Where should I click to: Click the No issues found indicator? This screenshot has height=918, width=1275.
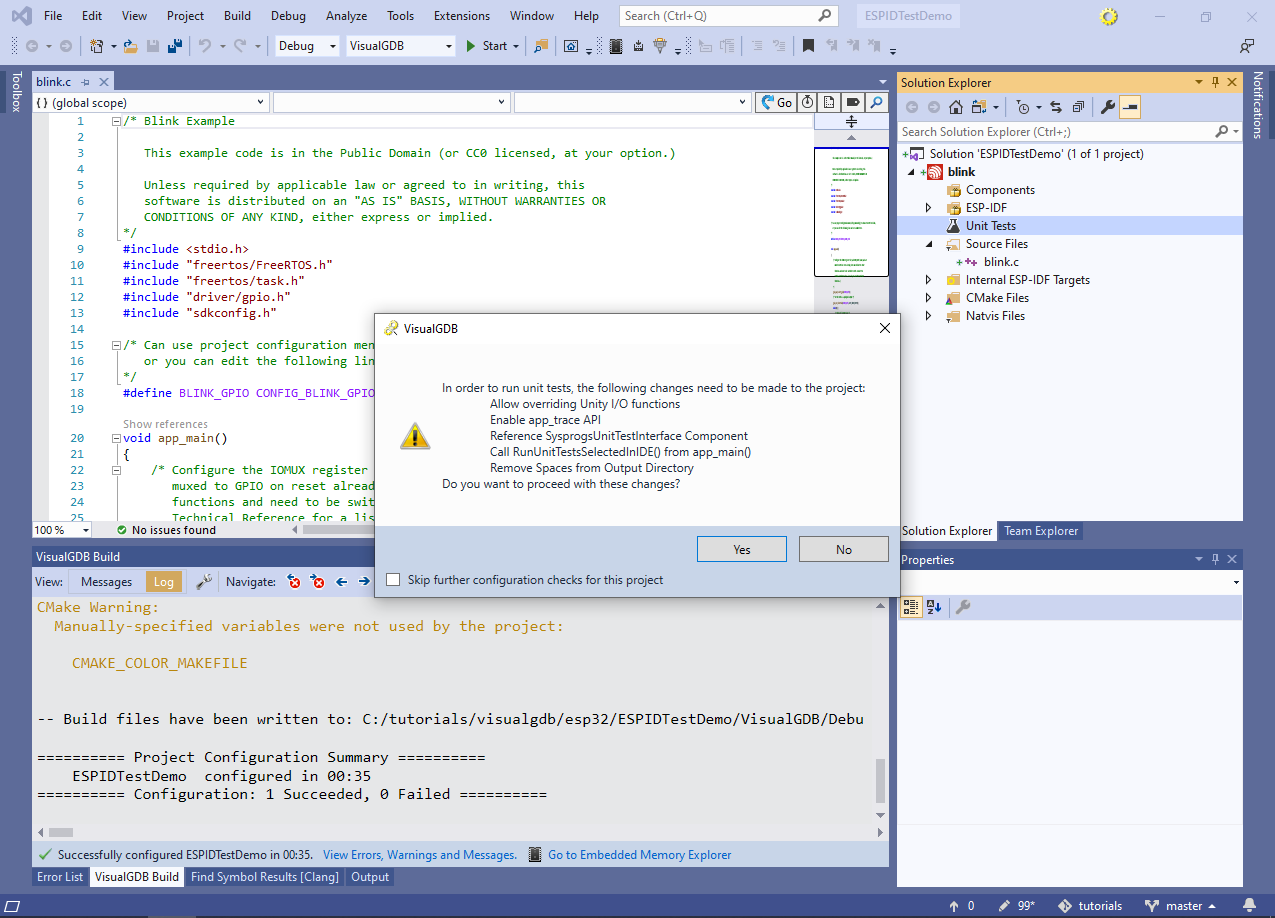166,530
